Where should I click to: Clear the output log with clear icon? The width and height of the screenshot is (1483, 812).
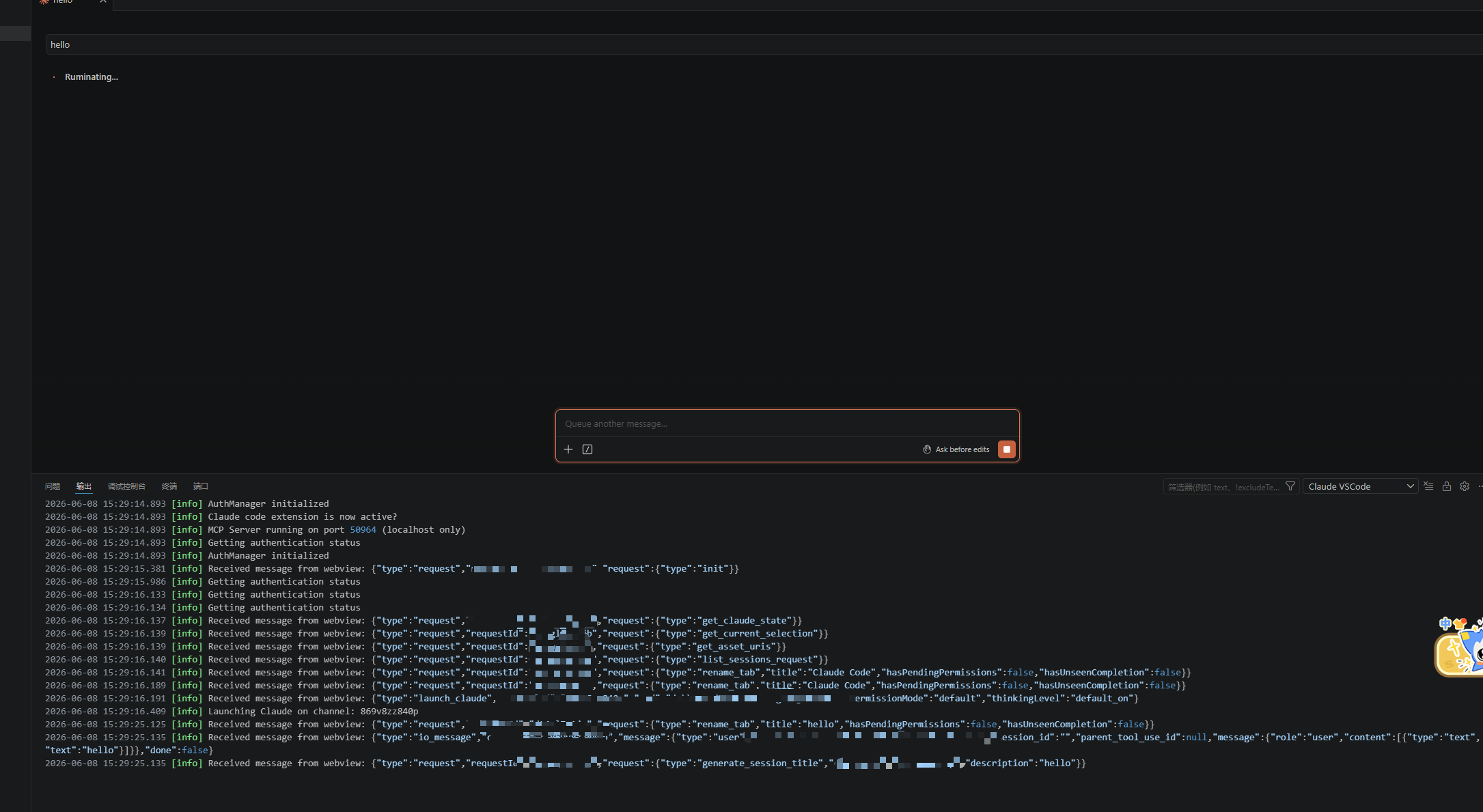(1428, 486)
